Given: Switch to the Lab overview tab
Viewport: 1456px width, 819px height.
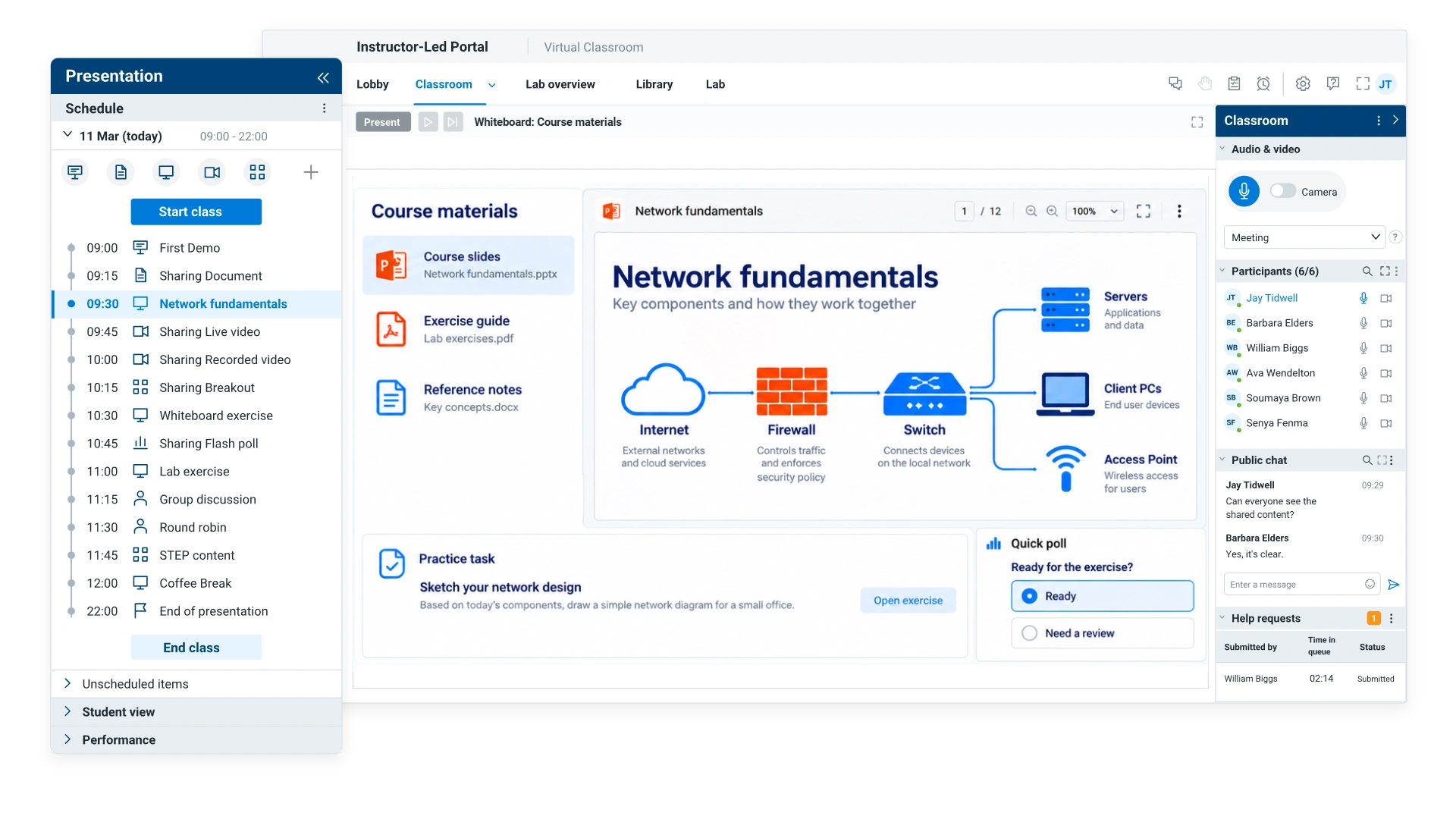Looking at the screenshot, I should click(560, 84).
